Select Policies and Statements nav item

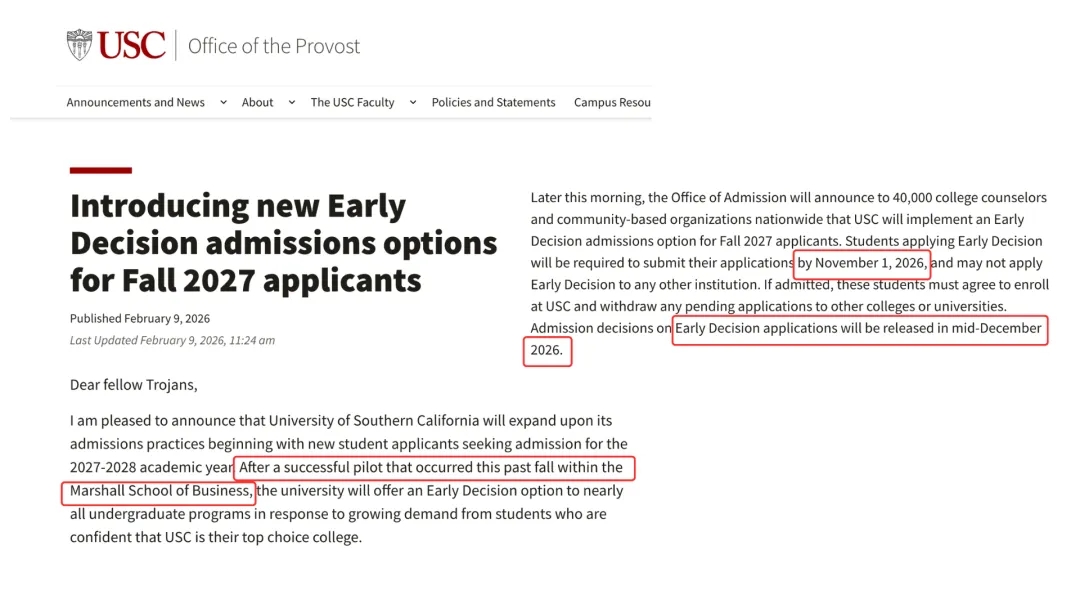coord(493,102)
